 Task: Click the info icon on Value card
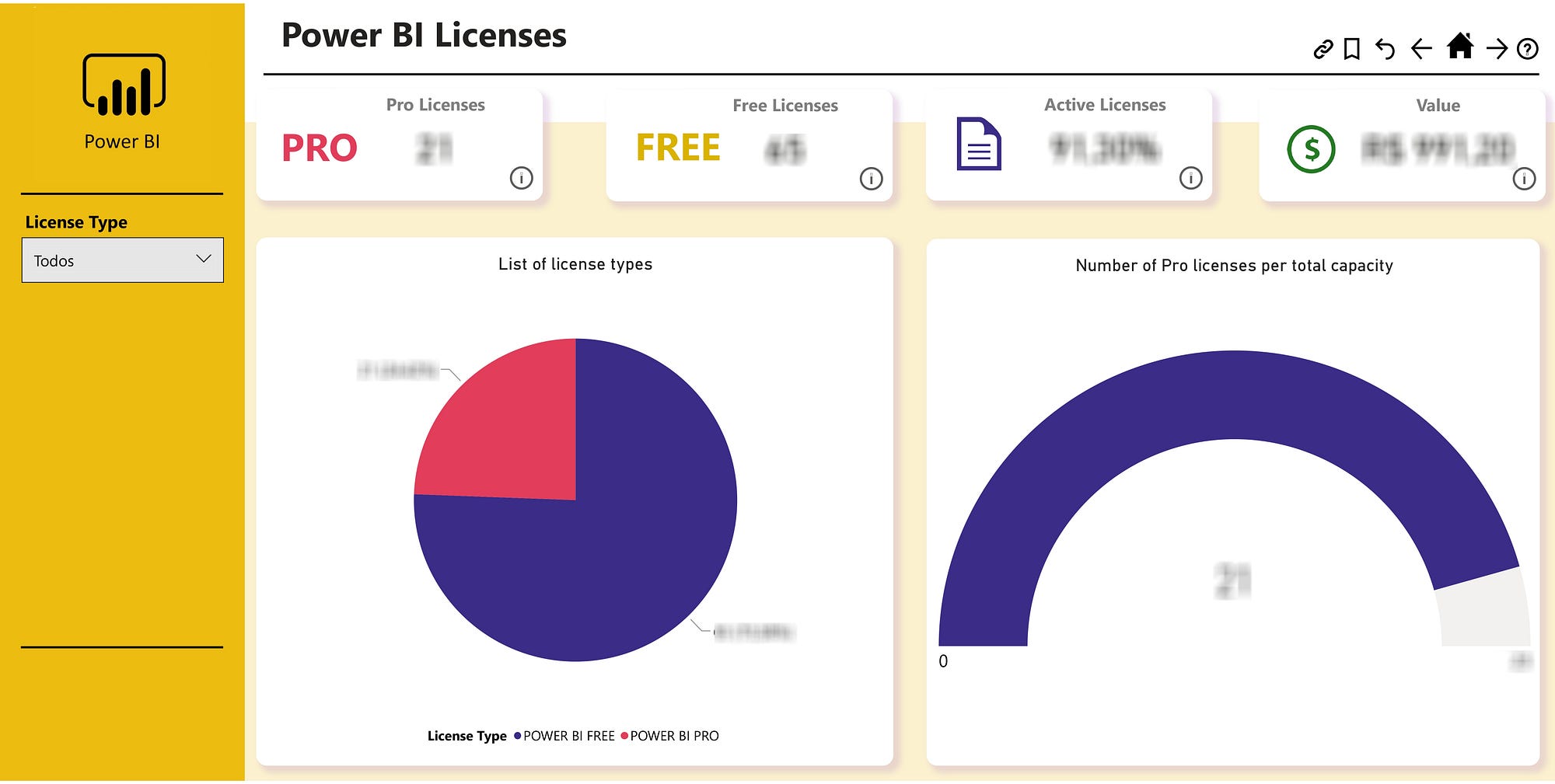[1524, 179]
